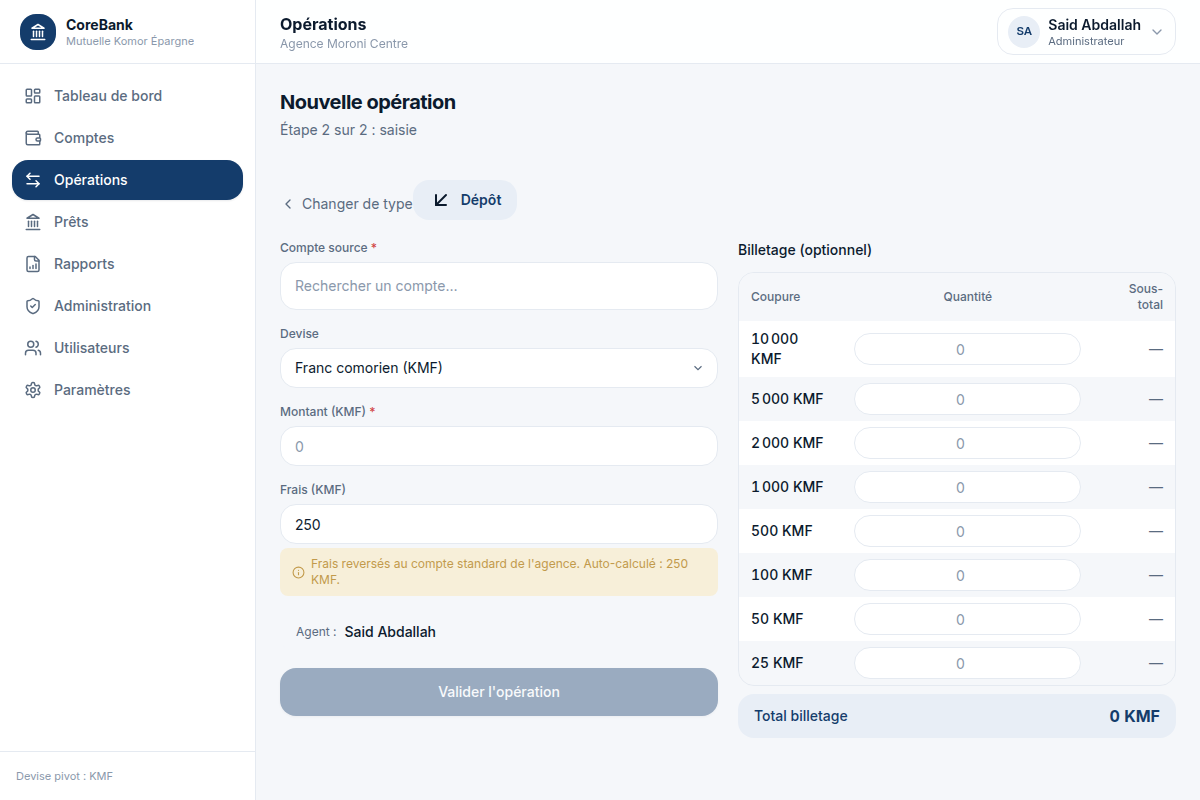Open Paramètres

(x=127, y=390)
